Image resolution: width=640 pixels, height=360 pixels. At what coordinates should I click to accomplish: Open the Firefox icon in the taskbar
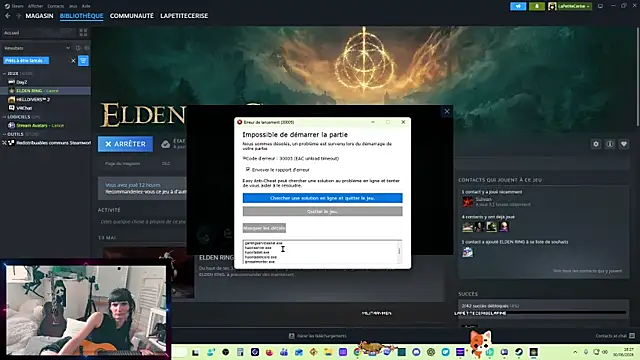click(x=269, y=352)
